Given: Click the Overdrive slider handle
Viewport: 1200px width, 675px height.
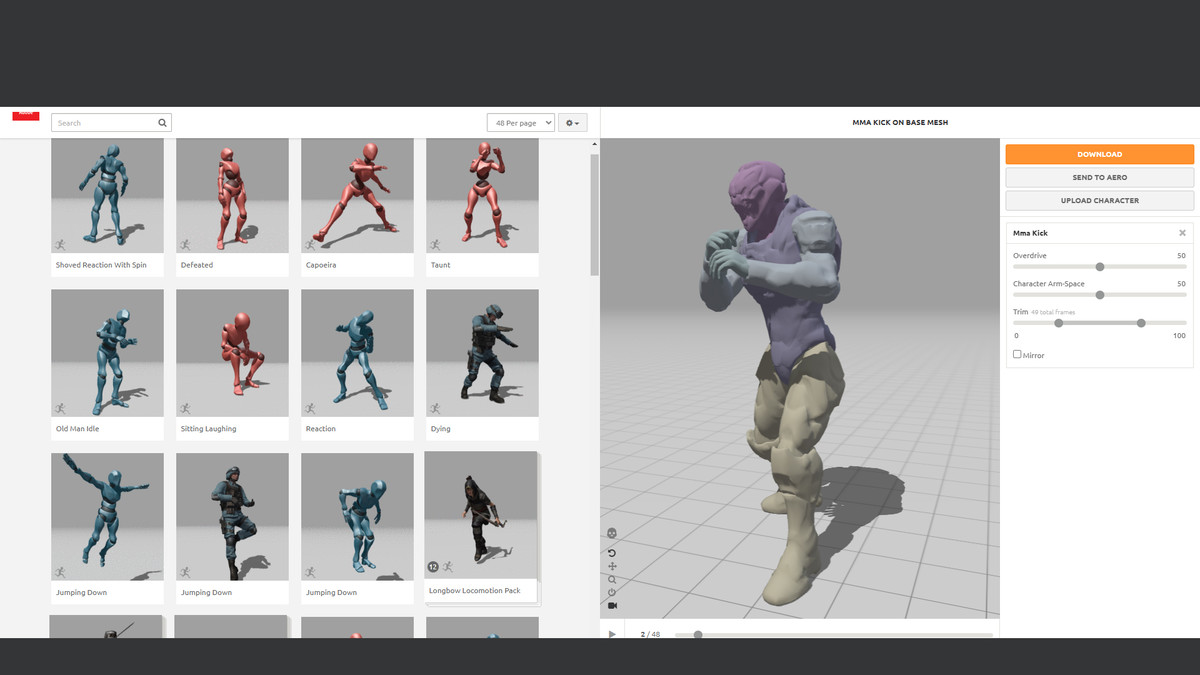Looking at the screenshot, I should tap(1100, 267).
